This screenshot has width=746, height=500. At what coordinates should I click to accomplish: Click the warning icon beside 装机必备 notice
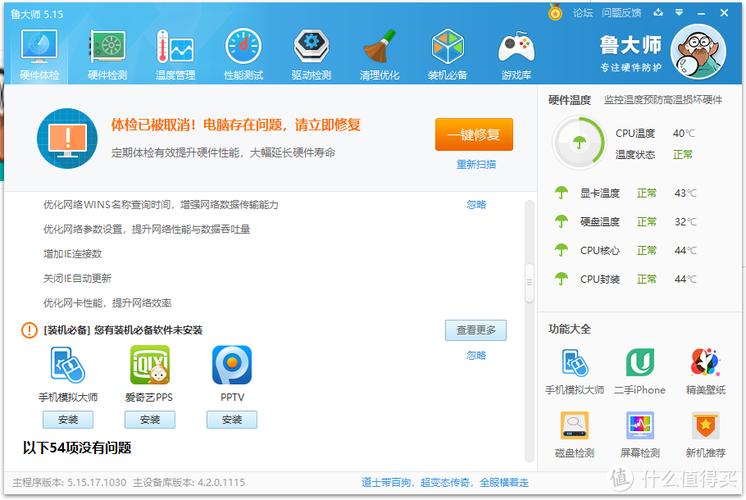[29, 330]
